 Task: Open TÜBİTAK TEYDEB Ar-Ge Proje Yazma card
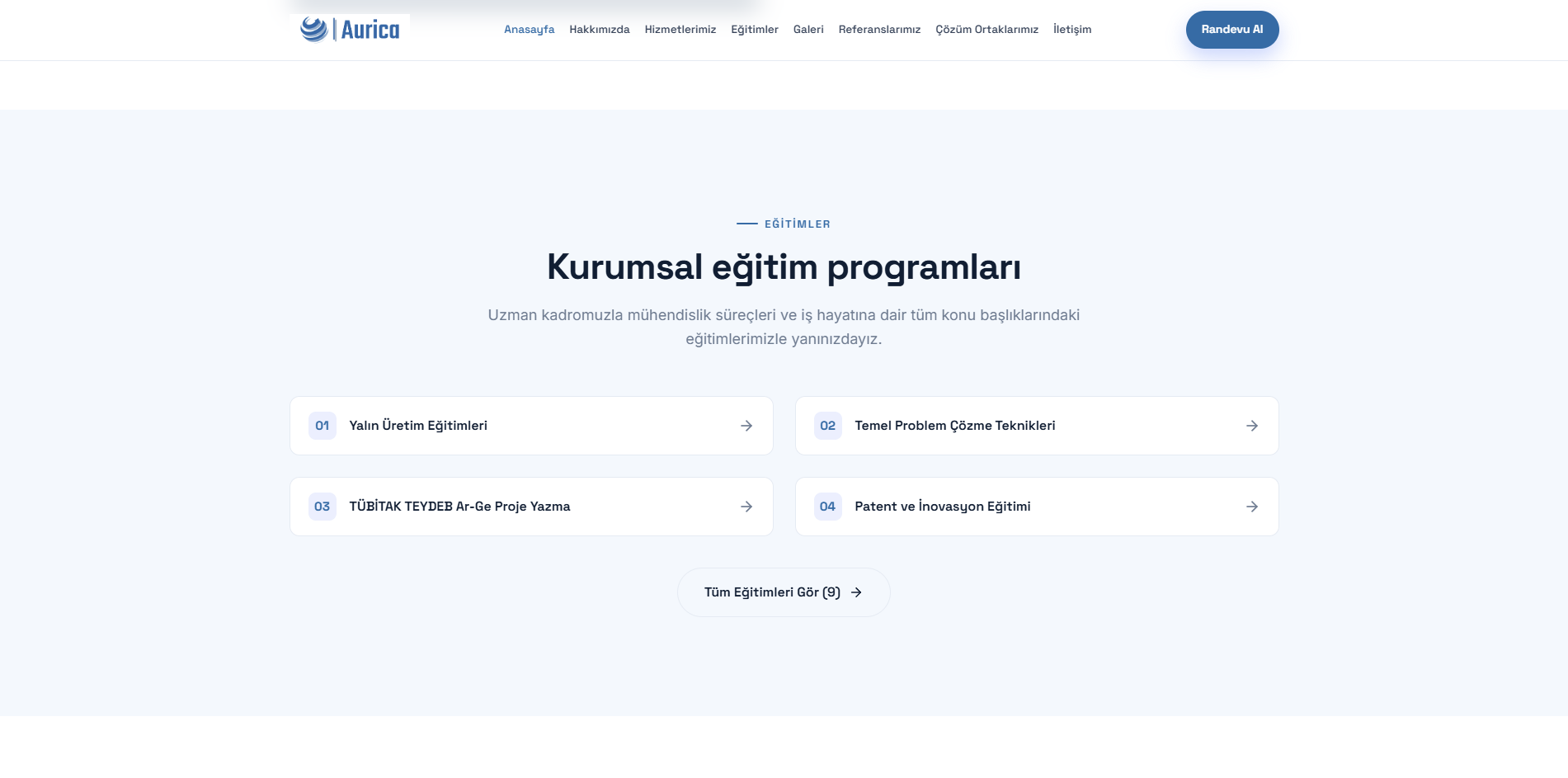(531, 507)
